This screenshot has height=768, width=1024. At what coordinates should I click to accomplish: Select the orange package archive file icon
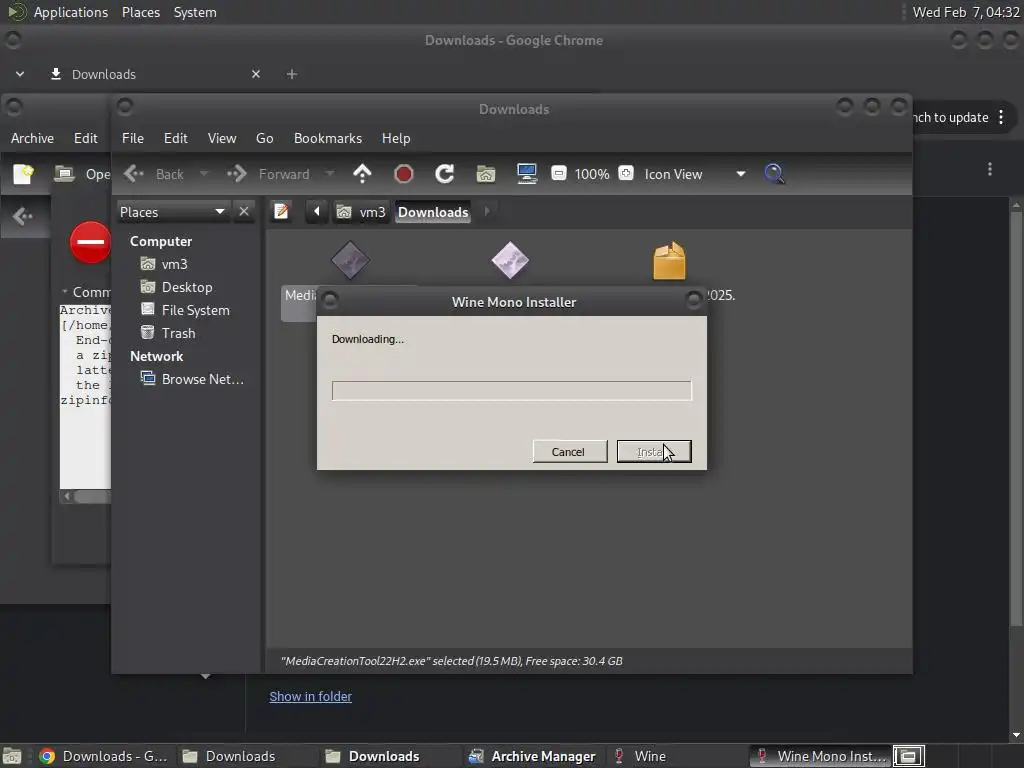point(669,261)
